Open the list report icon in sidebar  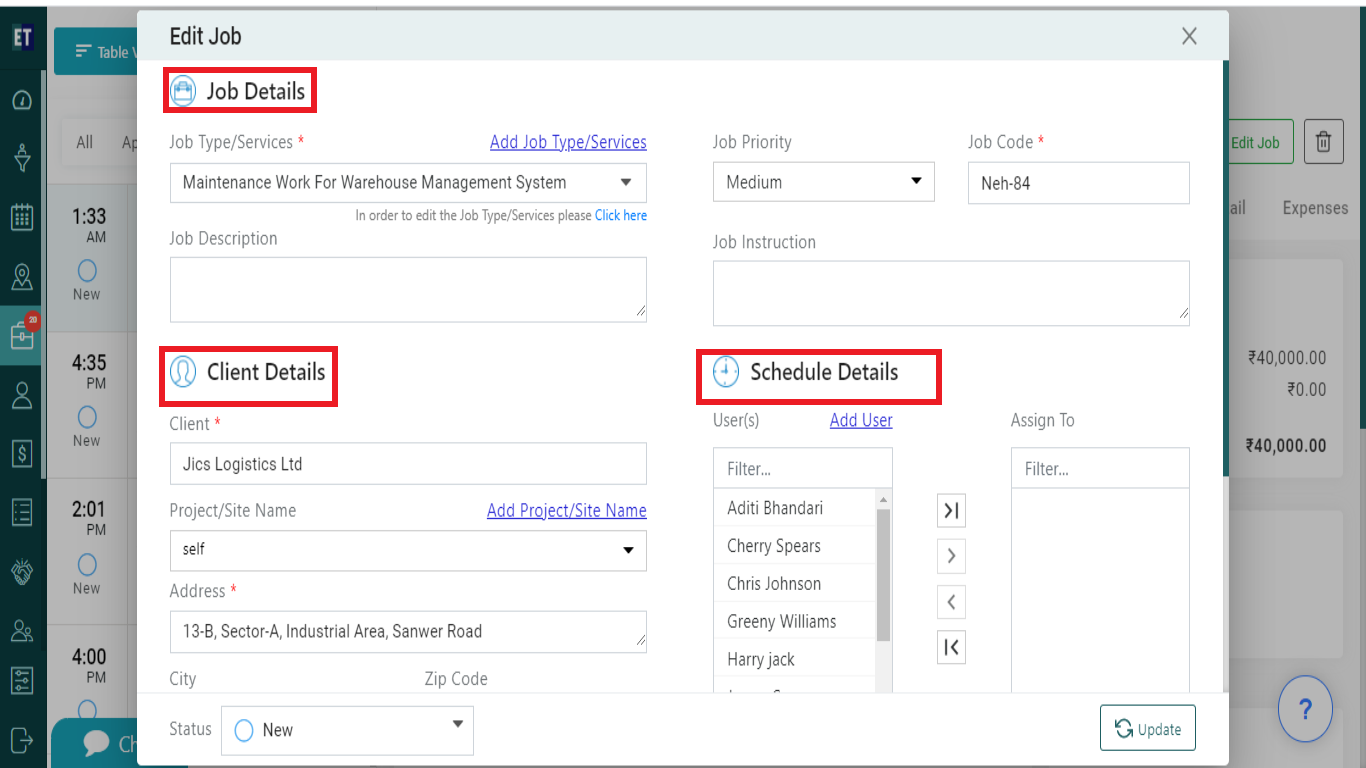(22, 513)
